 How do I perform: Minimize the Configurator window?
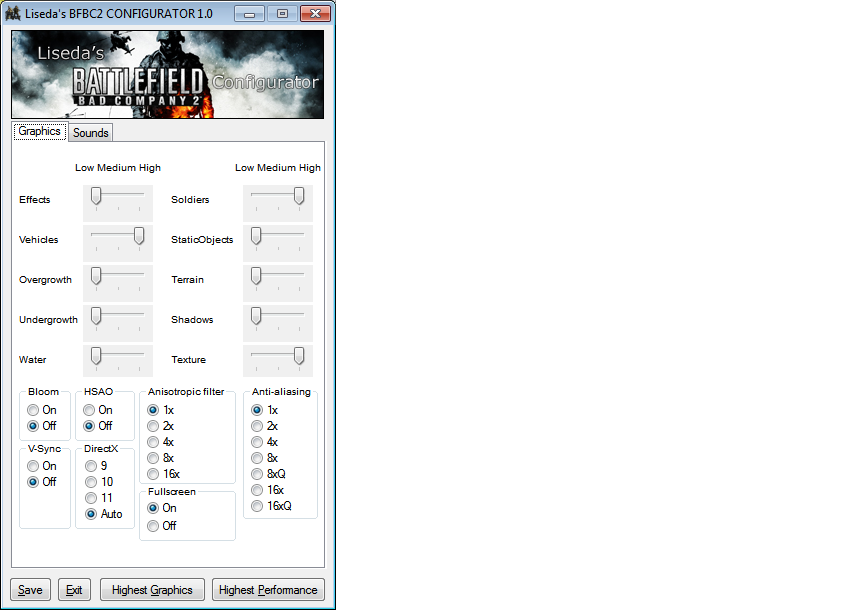pyautogui.click(x=250, y=14)
